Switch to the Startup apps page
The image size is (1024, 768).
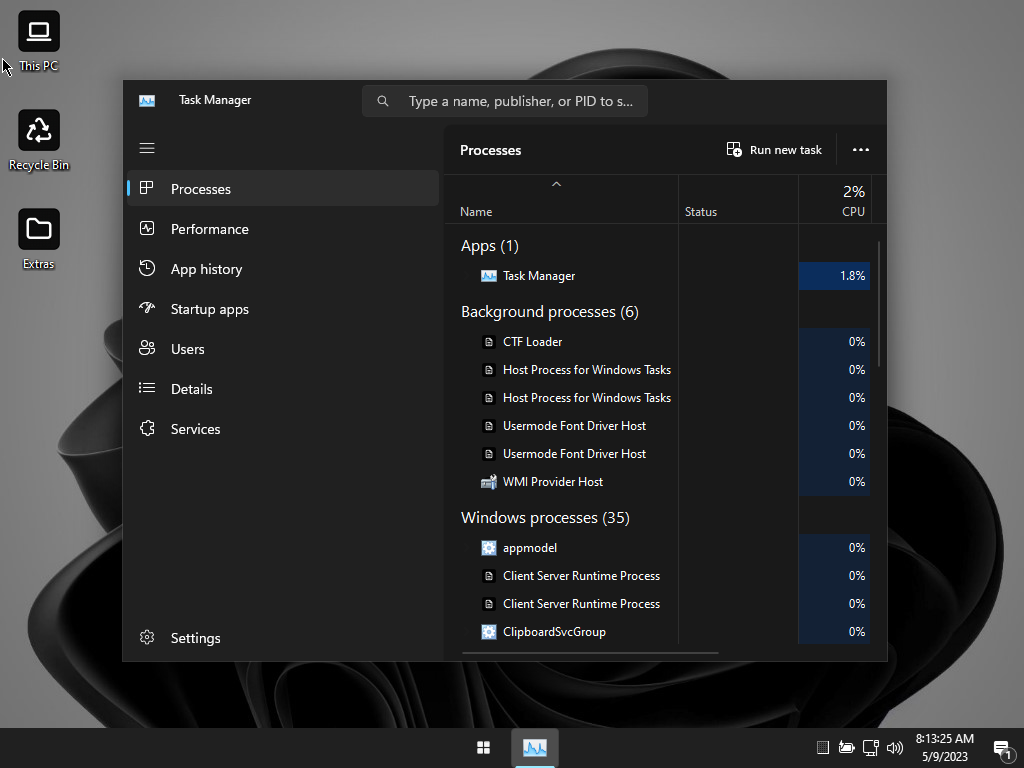click(x=283, y=308)
